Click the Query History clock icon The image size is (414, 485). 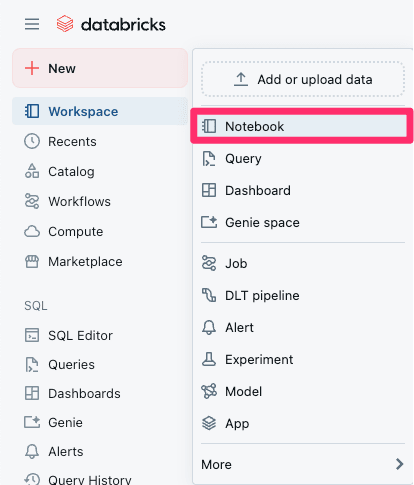click(32, 479)
